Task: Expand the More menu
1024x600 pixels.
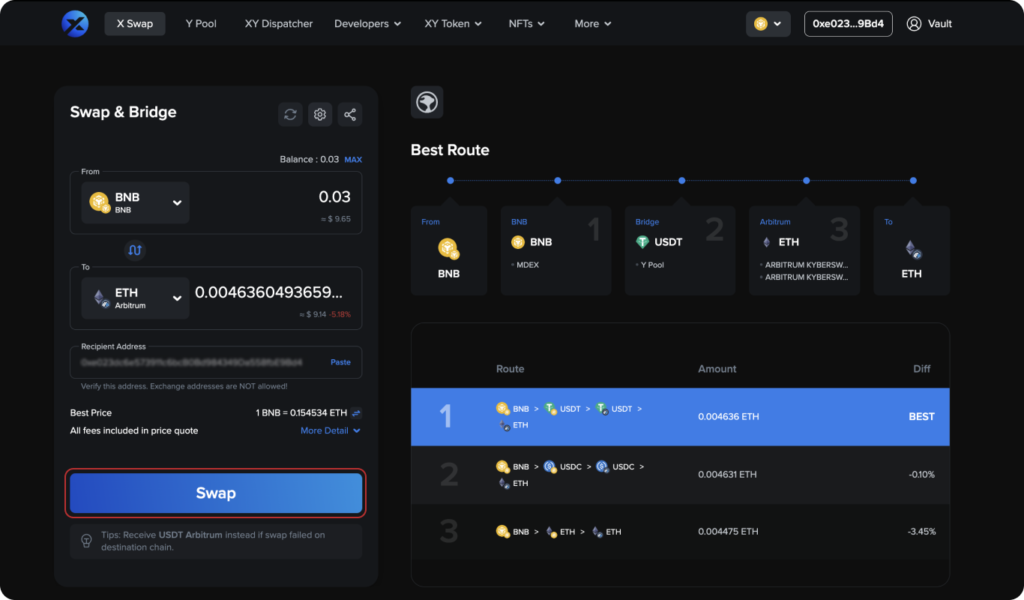Action: [593, 24]
